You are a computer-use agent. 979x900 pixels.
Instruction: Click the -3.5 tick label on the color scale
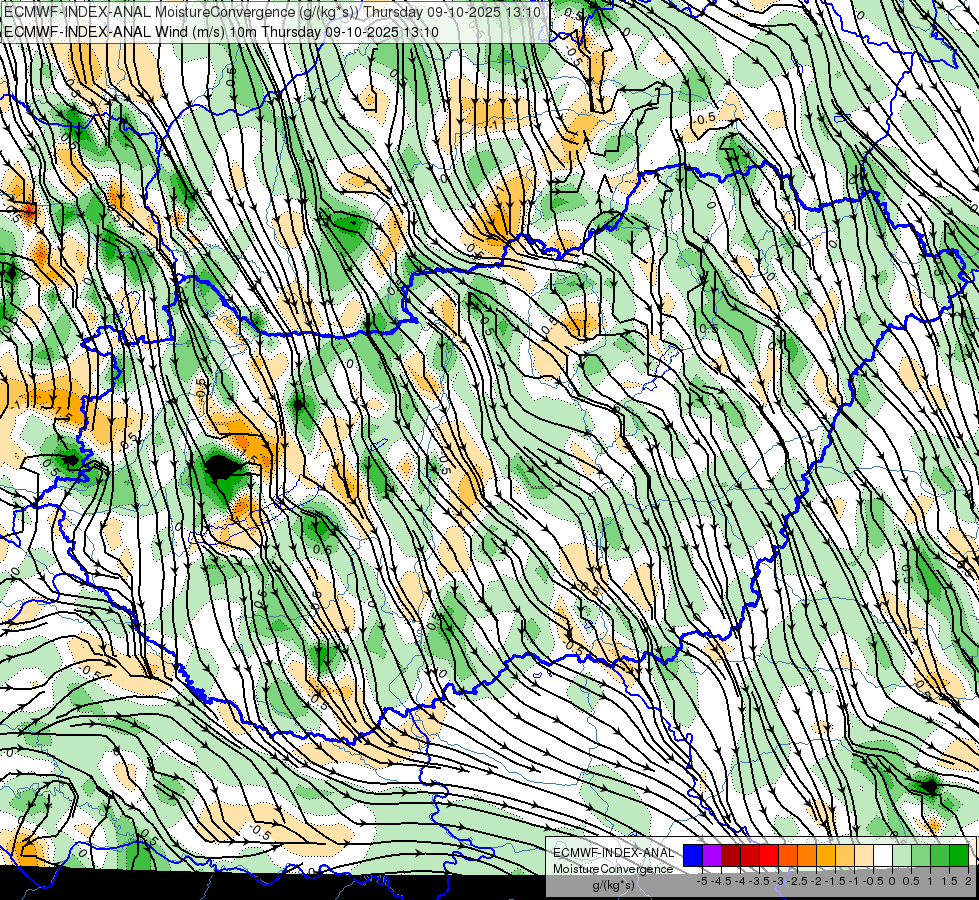coord(760,881)
